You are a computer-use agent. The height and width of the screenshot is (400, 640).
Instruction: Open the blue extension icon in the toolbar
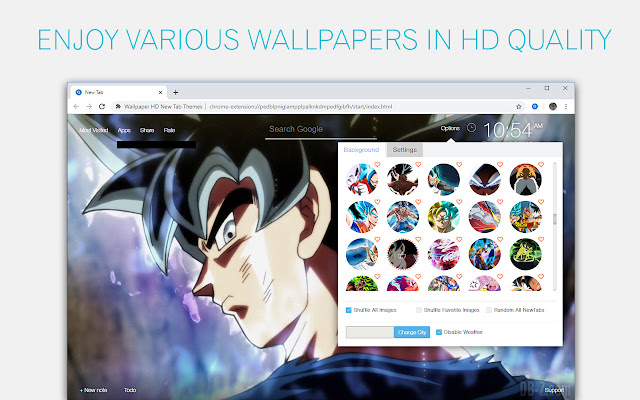pyautogui.click(x=535, y=107)
